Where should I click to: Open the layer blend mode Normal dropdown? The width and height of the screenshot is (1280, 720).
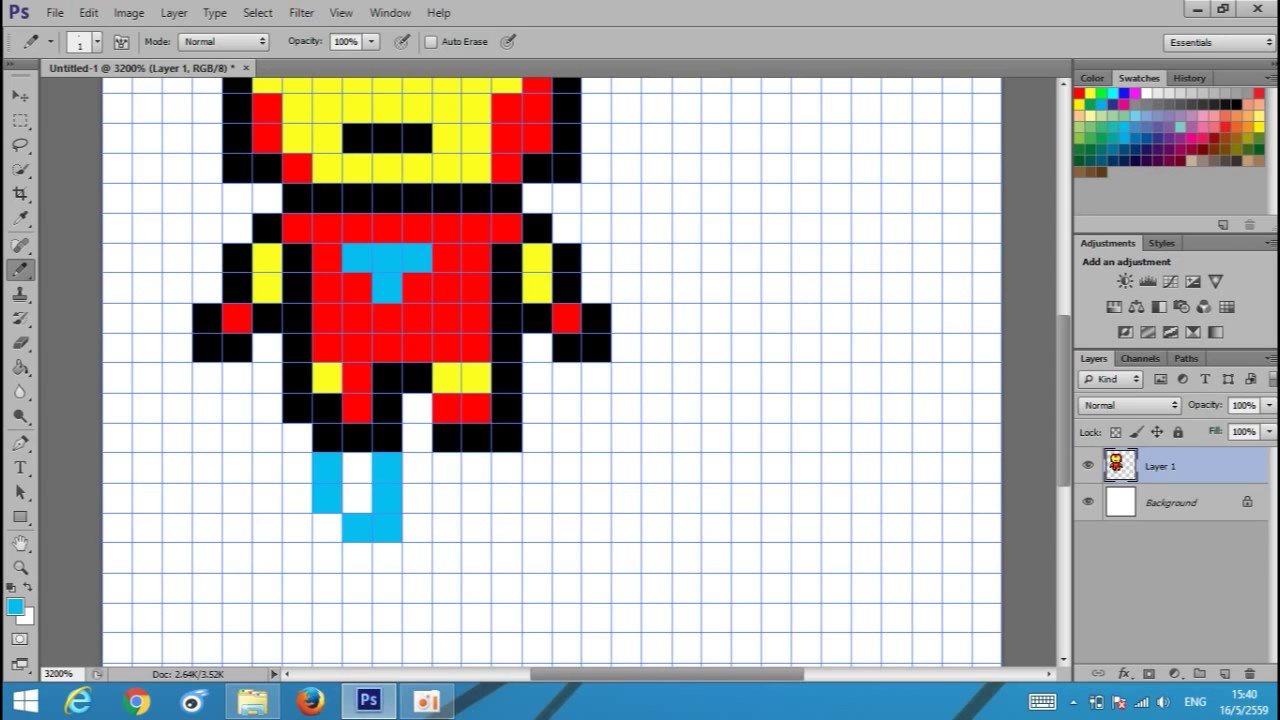1130,405
